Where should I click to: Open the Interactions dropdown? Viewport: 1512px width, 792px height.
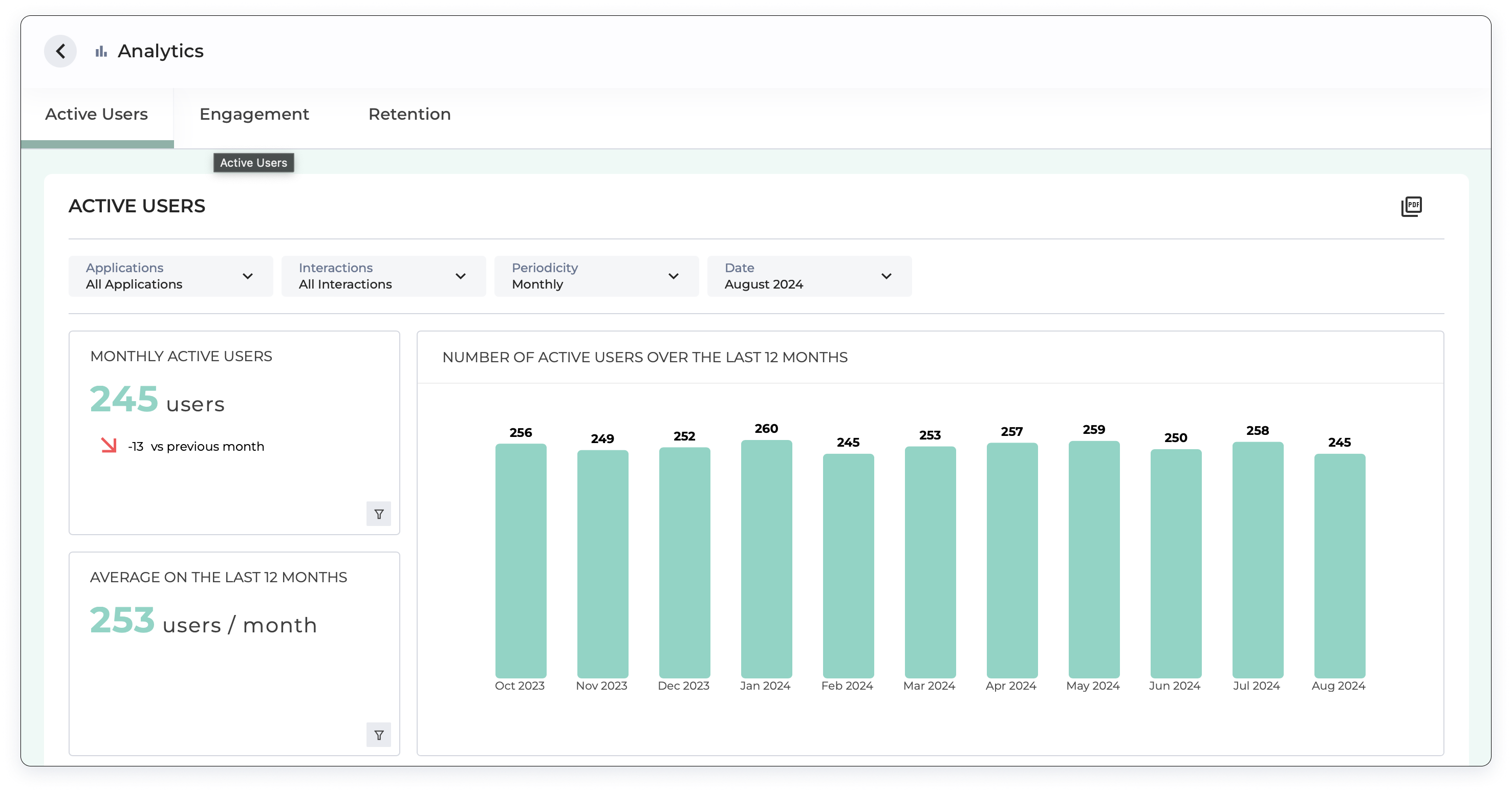click(383, 276)
